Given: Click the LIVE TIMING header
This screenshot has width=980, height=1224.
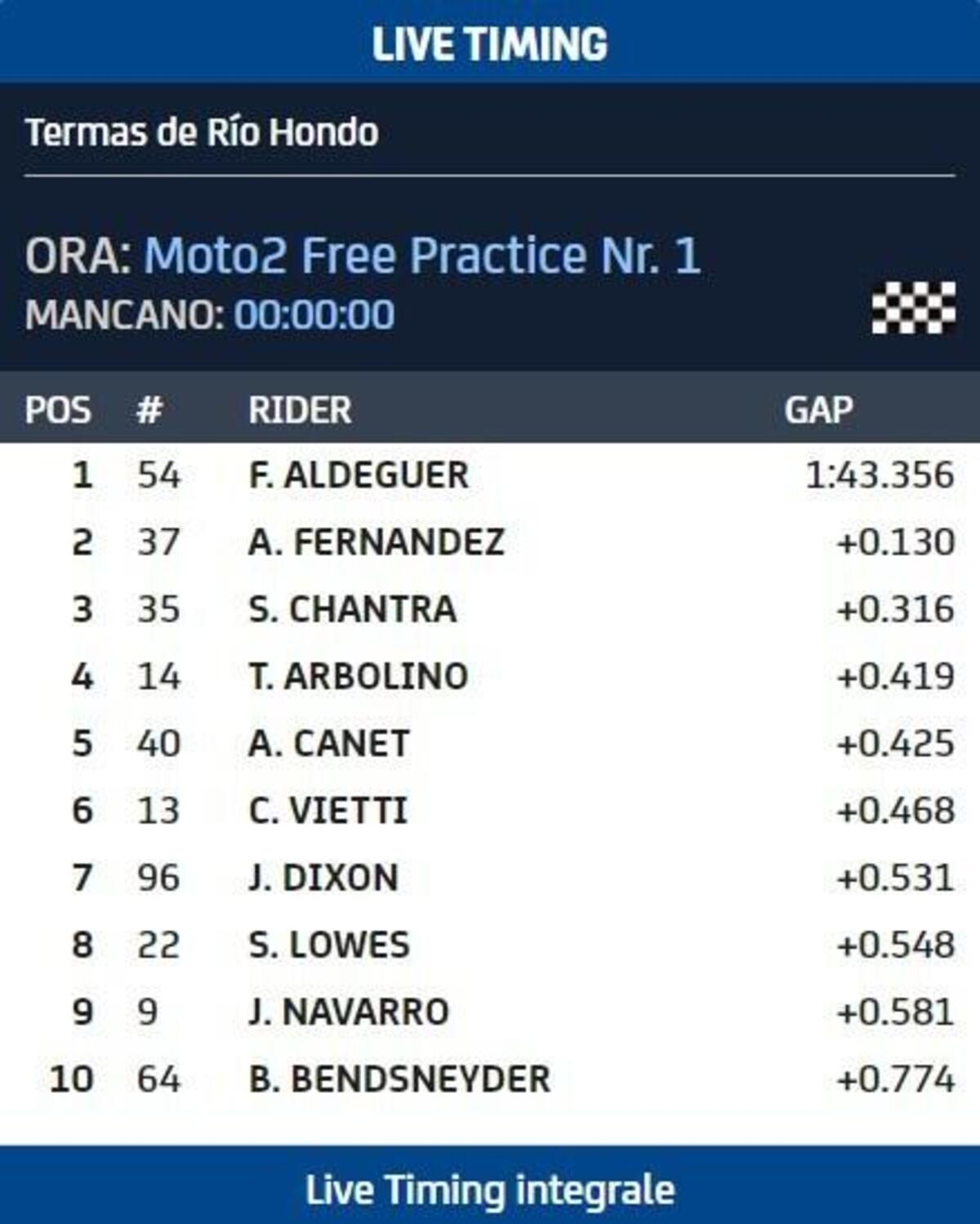Looking at the screenshot, I should coord(490,43).
